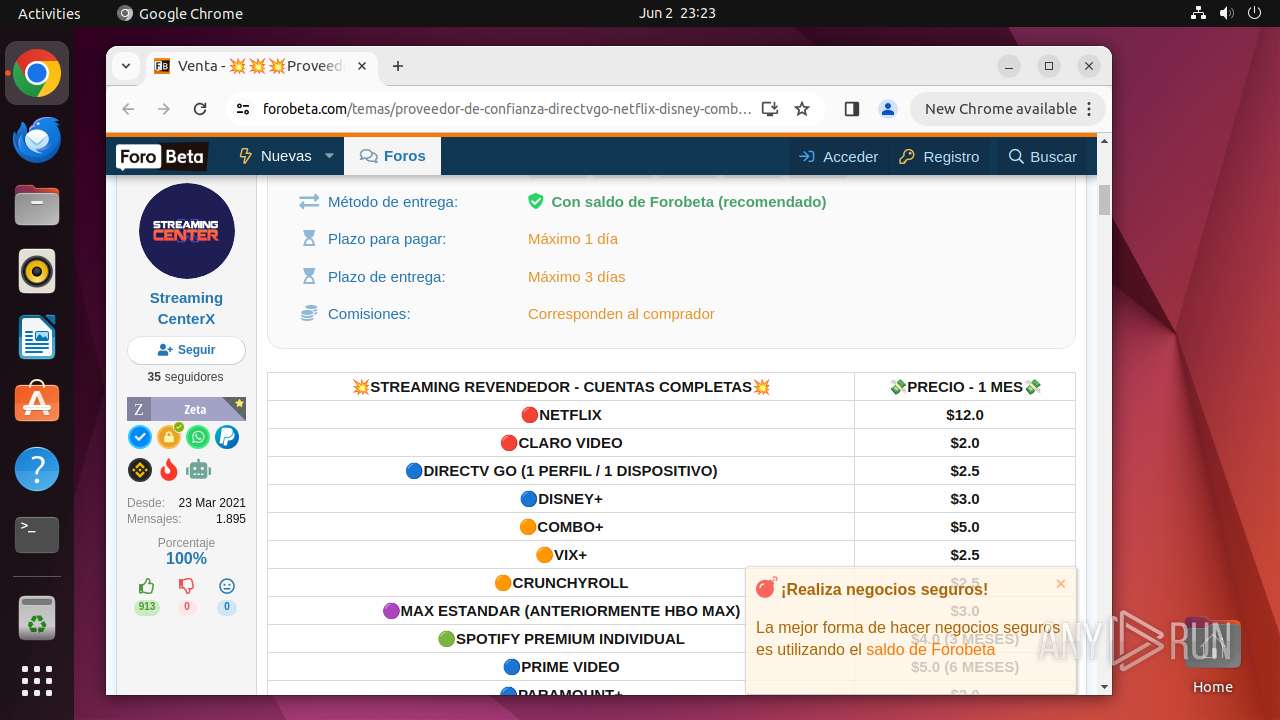The image size is (1280, 720).
Task: Click Registro to sign up
Action: [x=939, y=156]
